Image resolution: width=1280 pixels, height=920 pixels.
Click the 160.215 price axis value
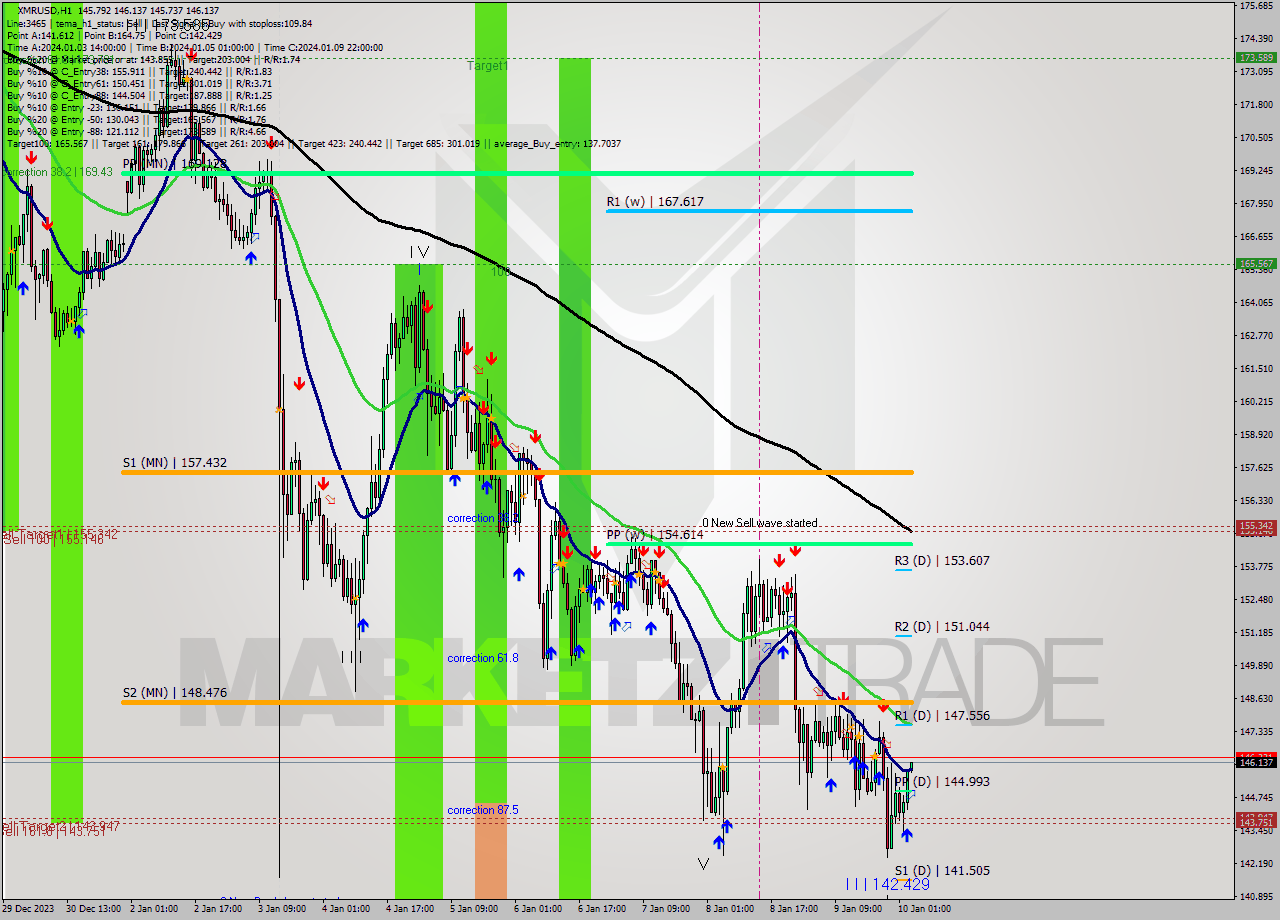coord(1256,402)
